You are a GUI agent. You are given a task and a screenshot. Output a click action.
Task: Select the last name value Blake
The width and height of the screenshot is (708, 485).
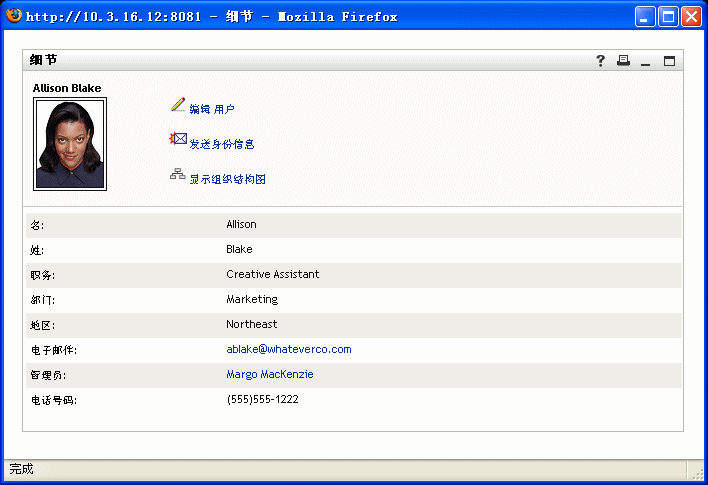[239, 249]
